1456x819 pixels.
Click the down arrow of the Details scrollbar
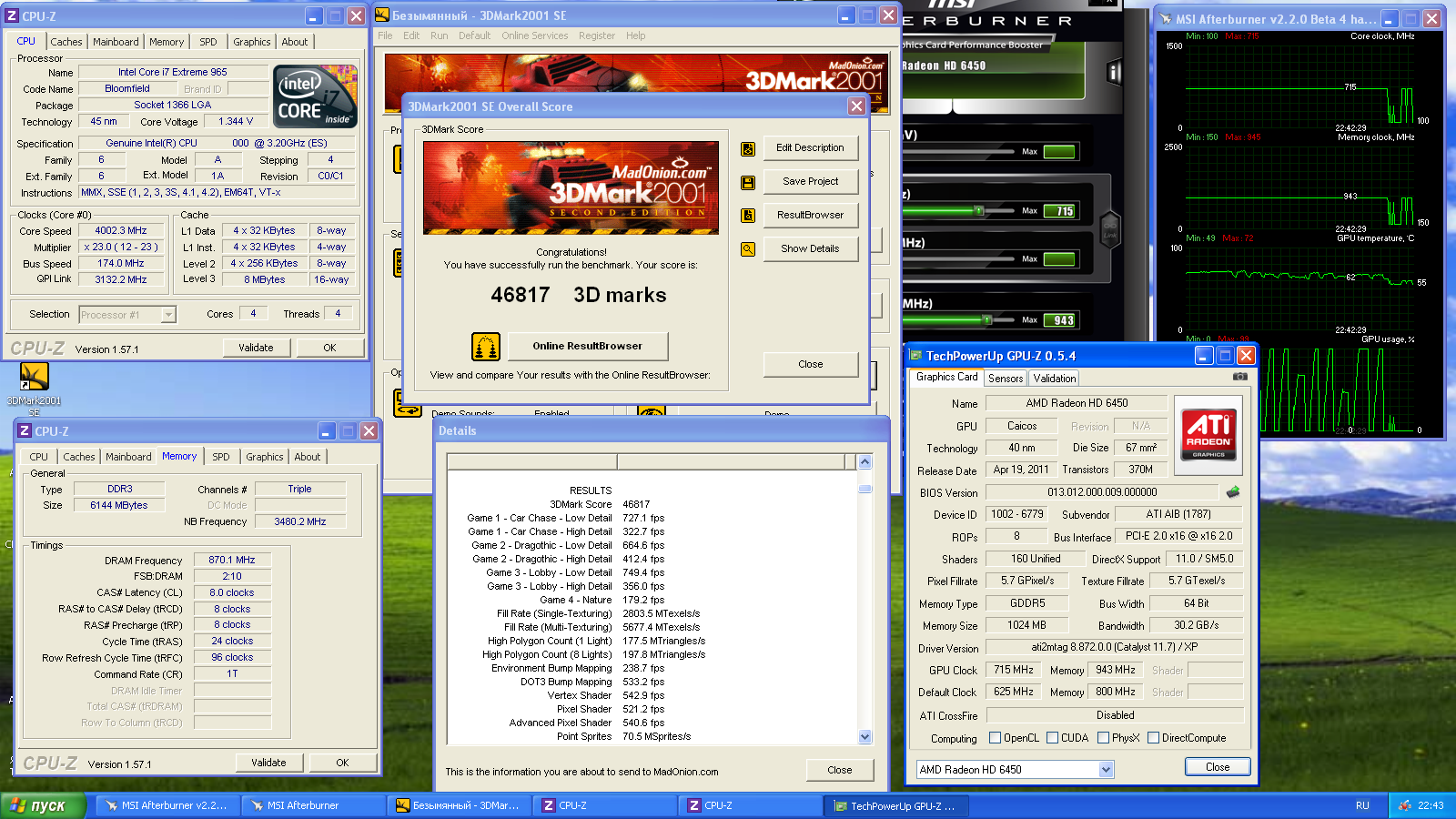(864, 736)
